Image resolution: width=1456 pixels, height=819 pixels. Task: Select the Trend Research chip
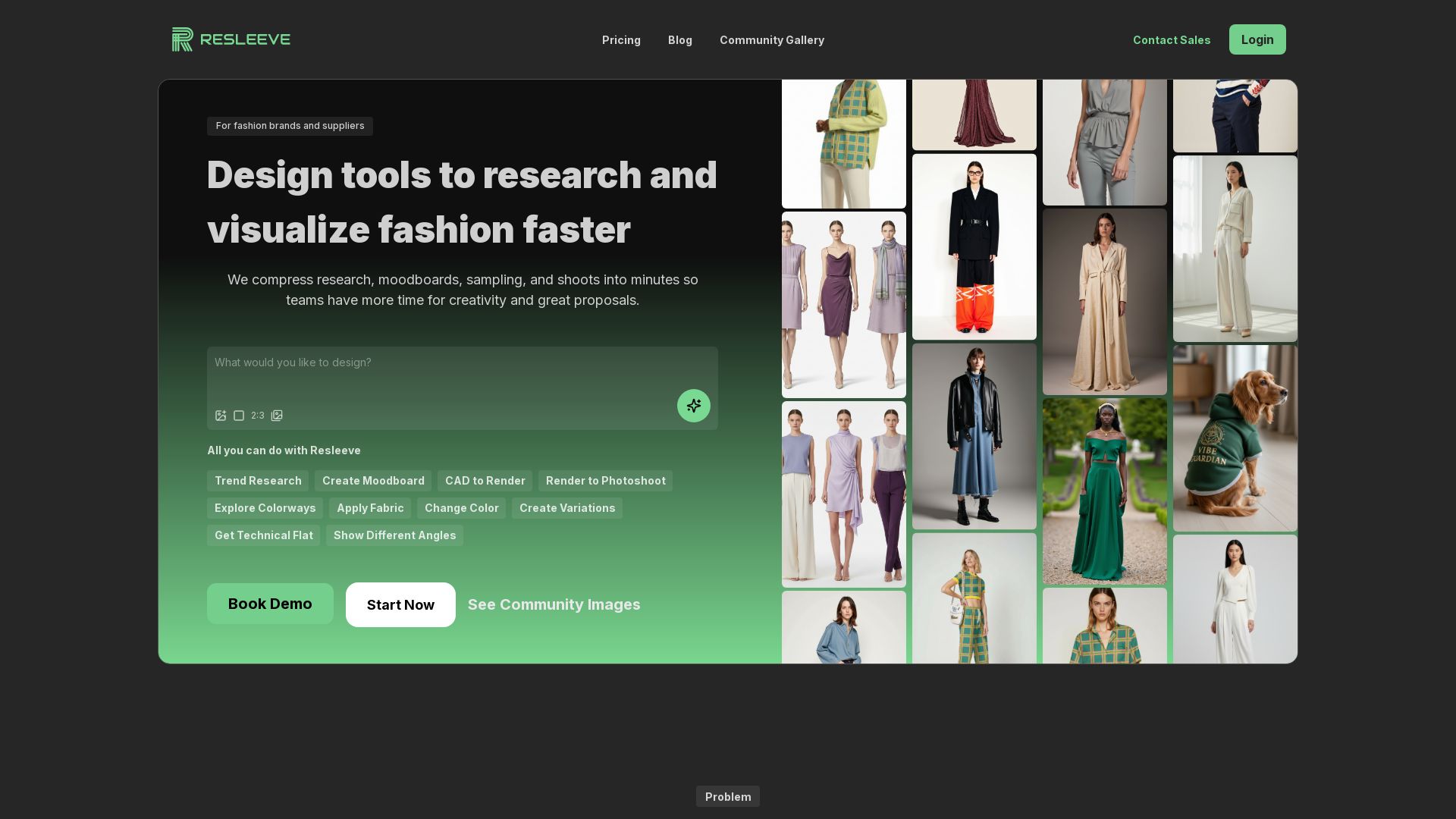[258, 481]
